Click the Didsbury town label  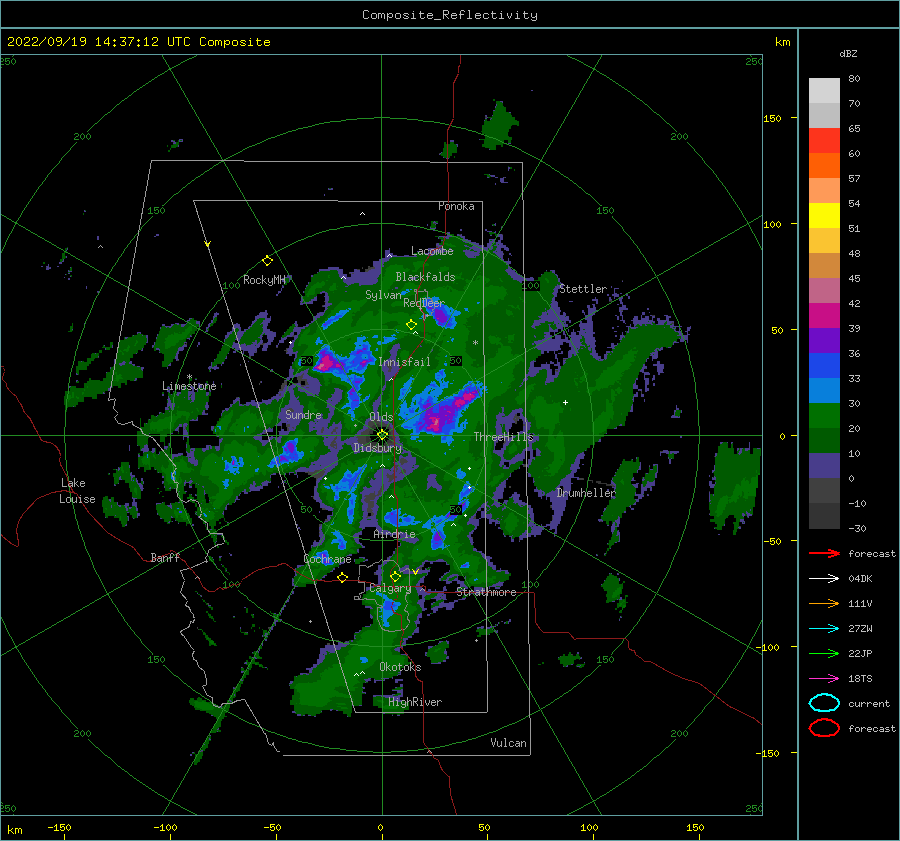377,448
